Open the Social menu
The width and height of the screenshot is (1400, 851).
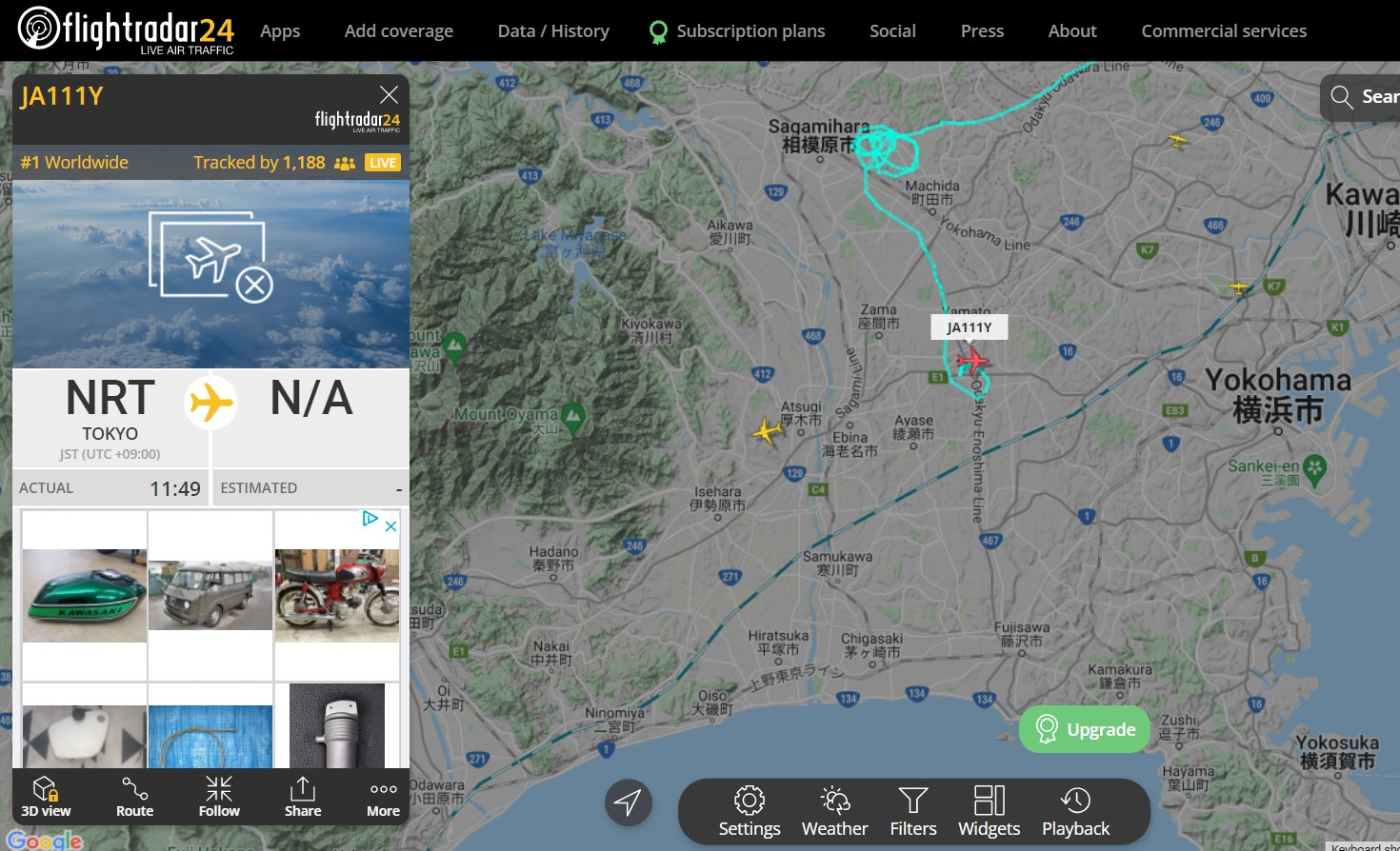coord(892,30)
